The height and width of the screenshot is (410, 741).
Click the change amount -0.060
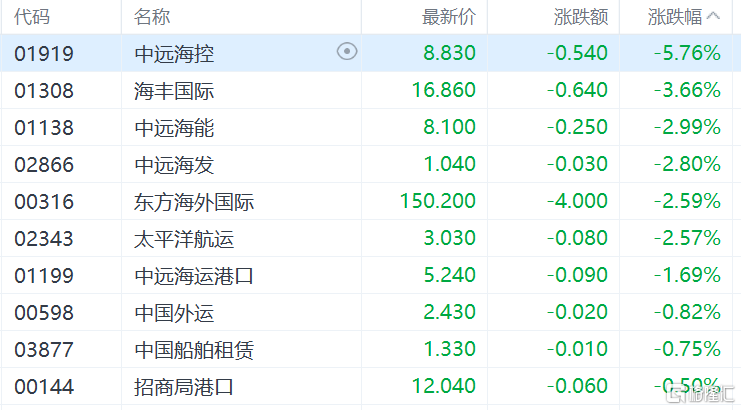[x=577, y=386]
